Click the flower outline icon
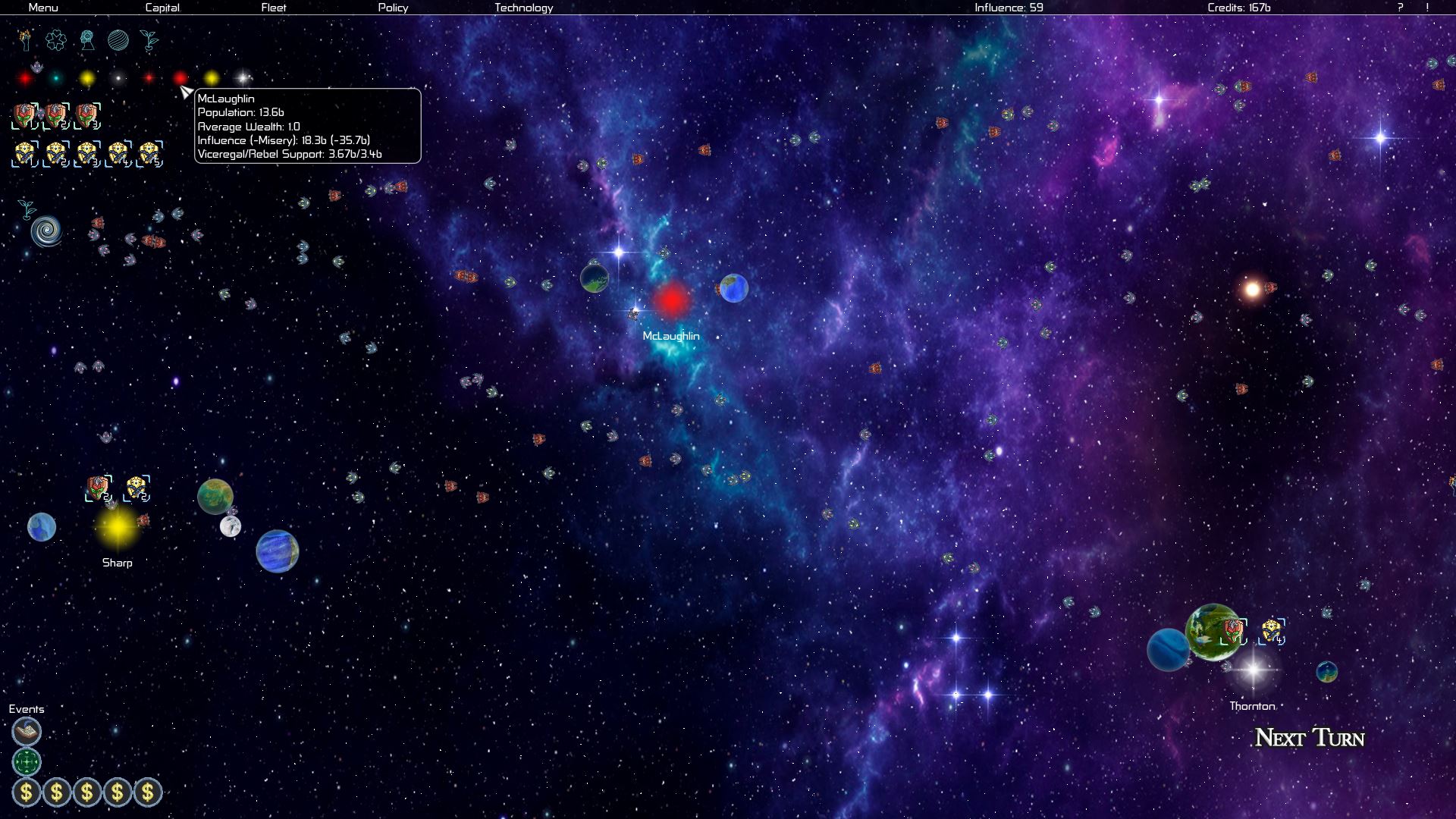The image size is (1456, 819). coord(55,40)
